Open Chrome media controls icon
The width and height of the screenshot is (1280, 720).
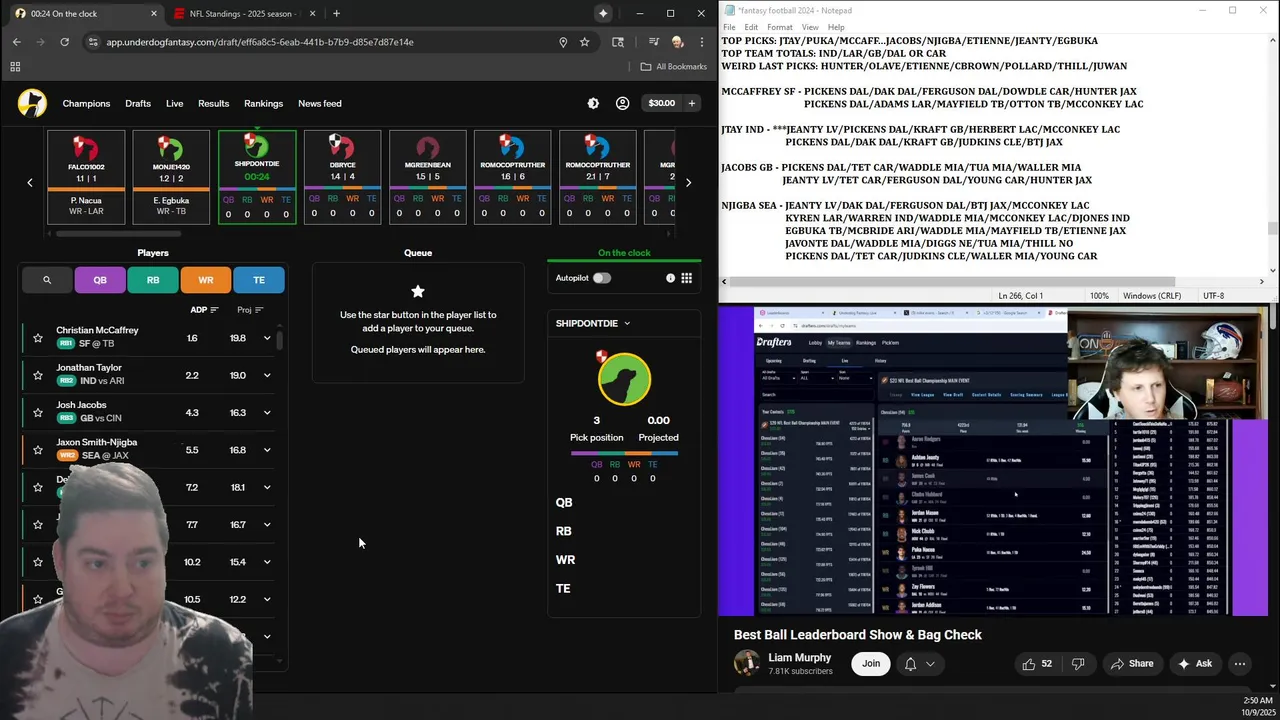(654, 42)
